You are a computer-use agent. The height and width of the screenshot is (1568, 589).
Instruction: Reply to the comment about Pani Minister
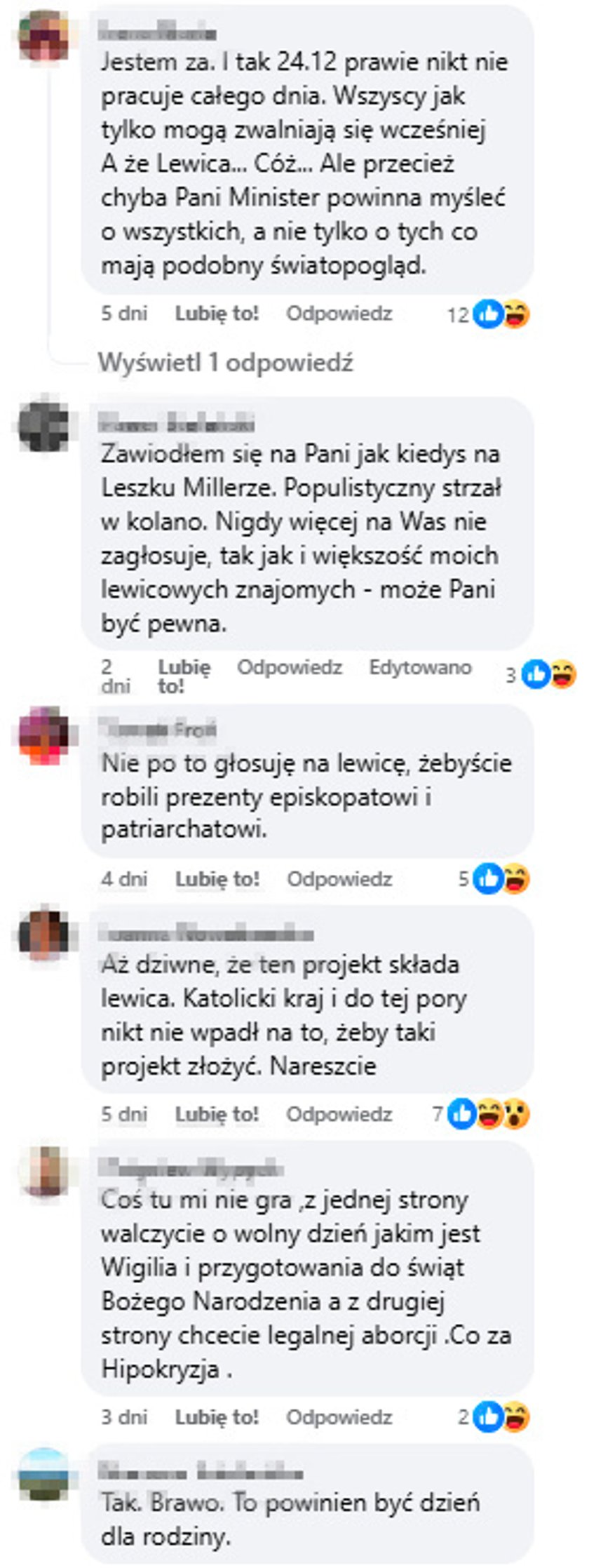click(339, 313)
